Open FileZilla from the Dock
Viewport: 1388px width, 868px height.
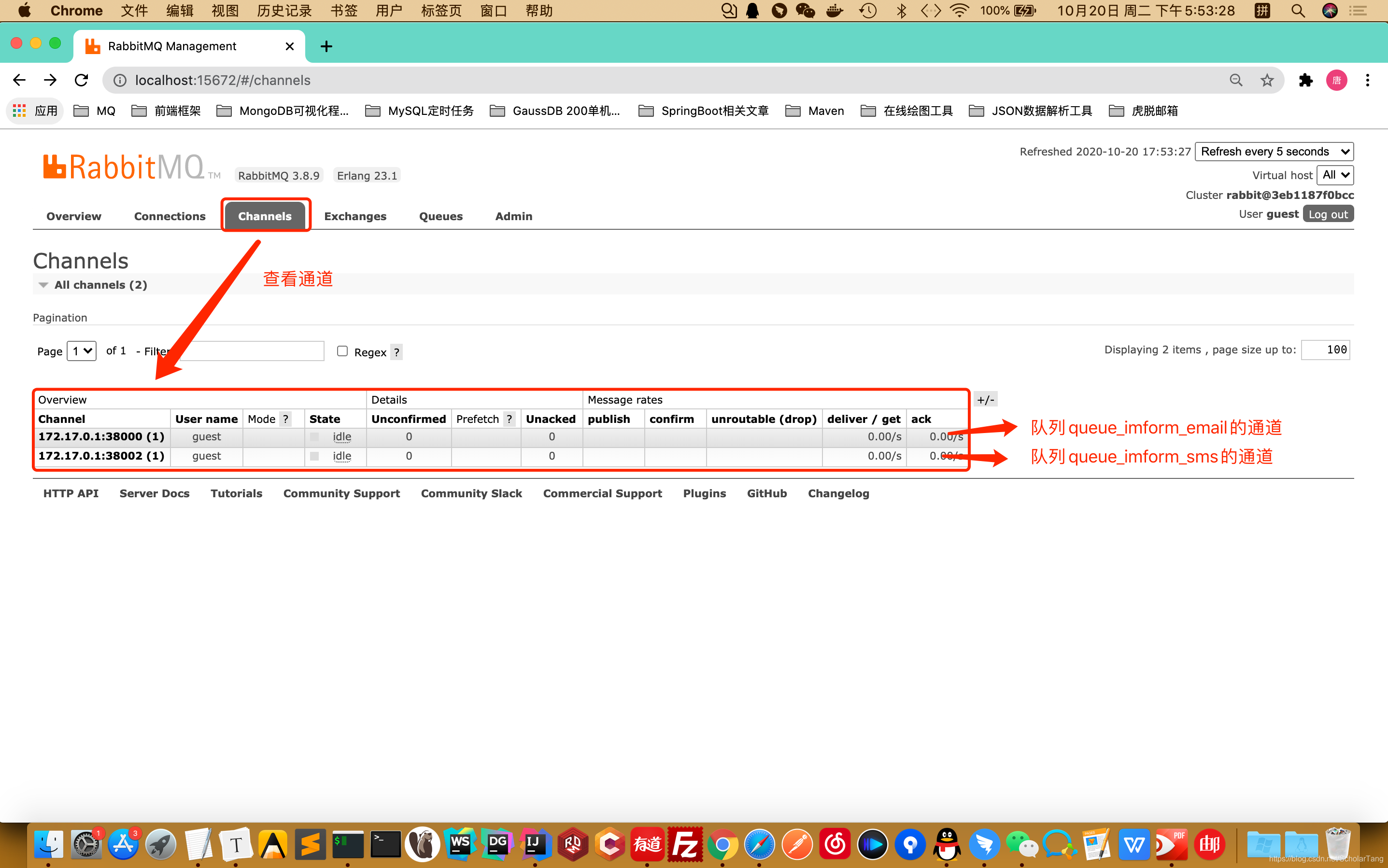684,844
